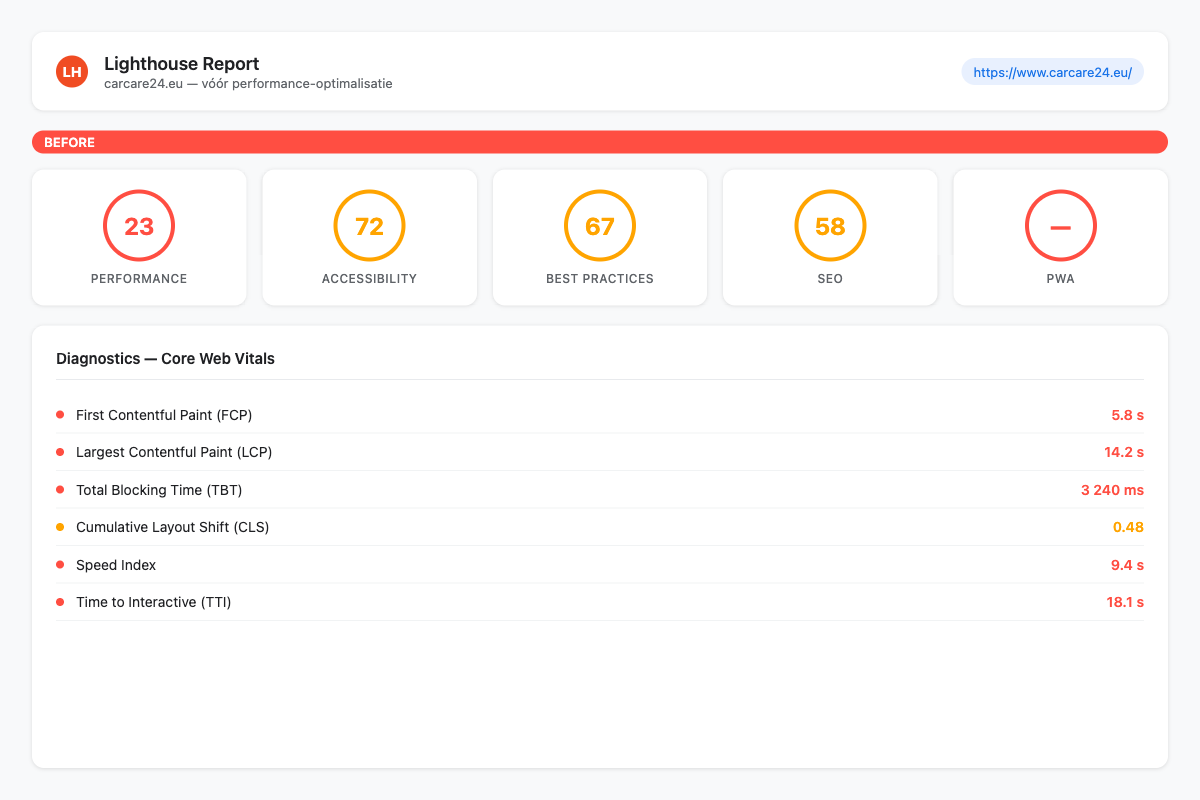
Task: Select the Accessibility score gauge 72
Action: point(370,226)
